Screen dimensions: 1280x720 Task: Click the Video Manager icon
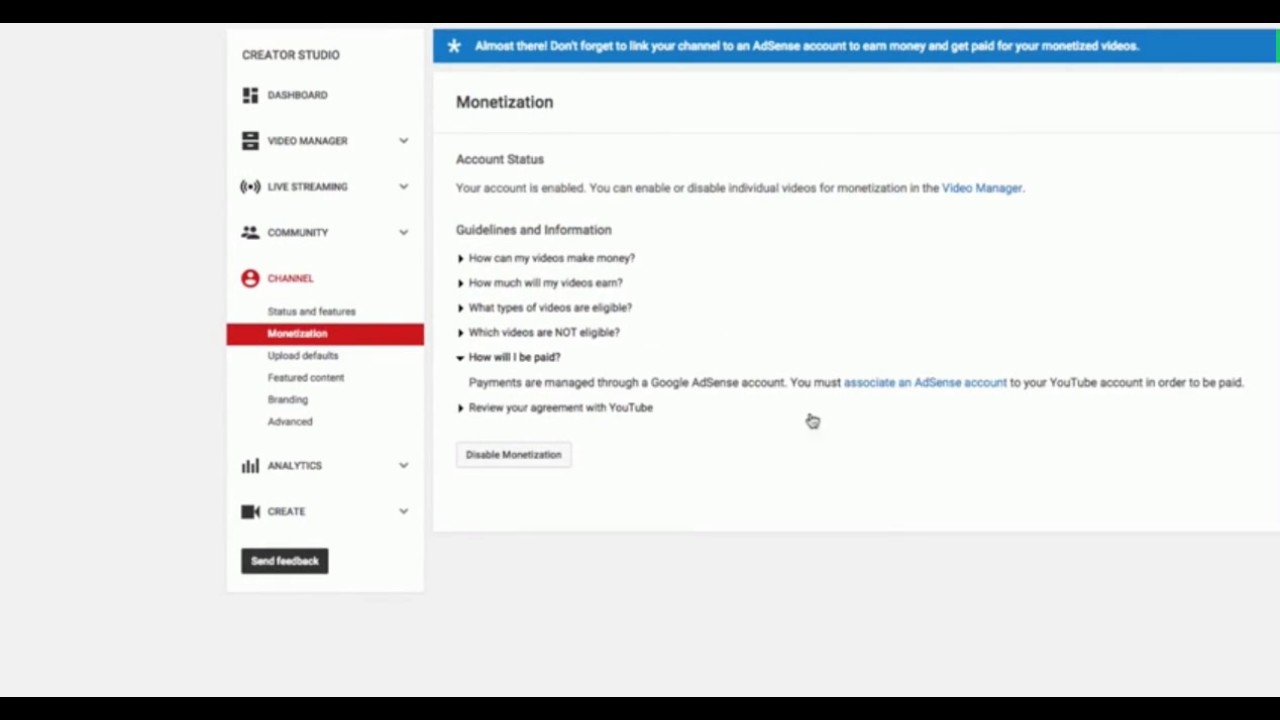[250, 141]
